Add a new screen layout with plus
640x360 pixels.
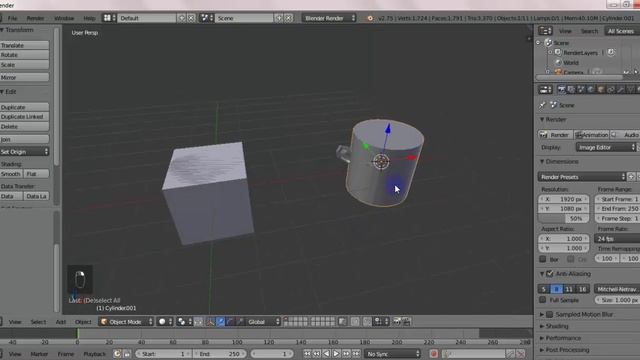click(182, 18)
